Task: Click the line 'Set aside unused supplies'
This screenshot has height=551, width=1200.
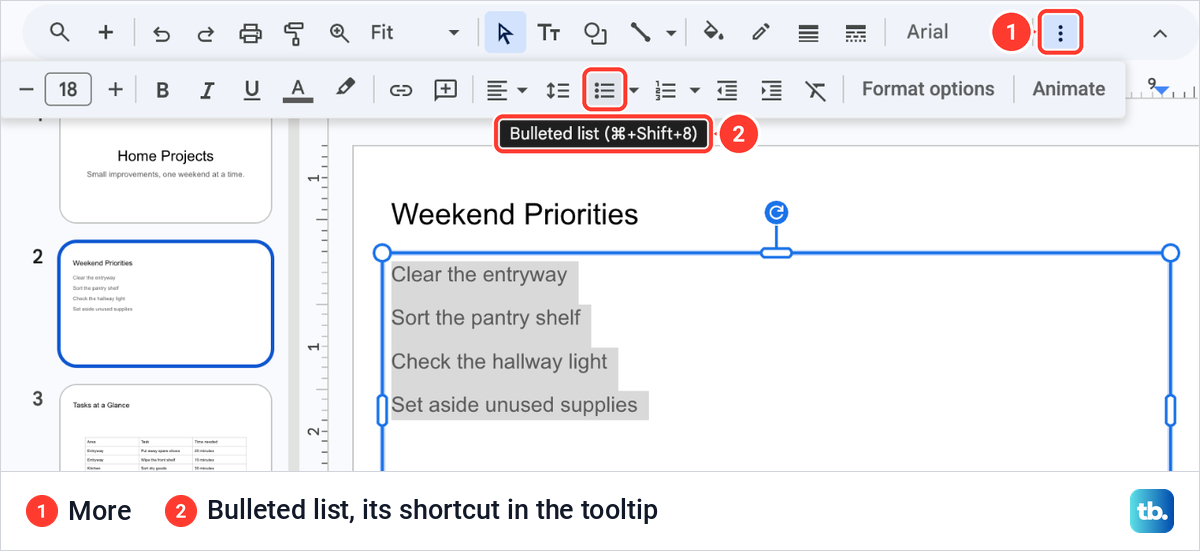Action: click(514, 405)
